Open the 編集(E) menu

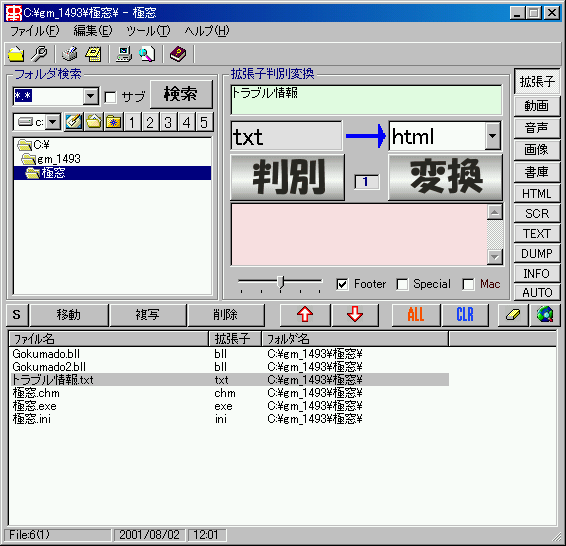(x=93, y=31)
